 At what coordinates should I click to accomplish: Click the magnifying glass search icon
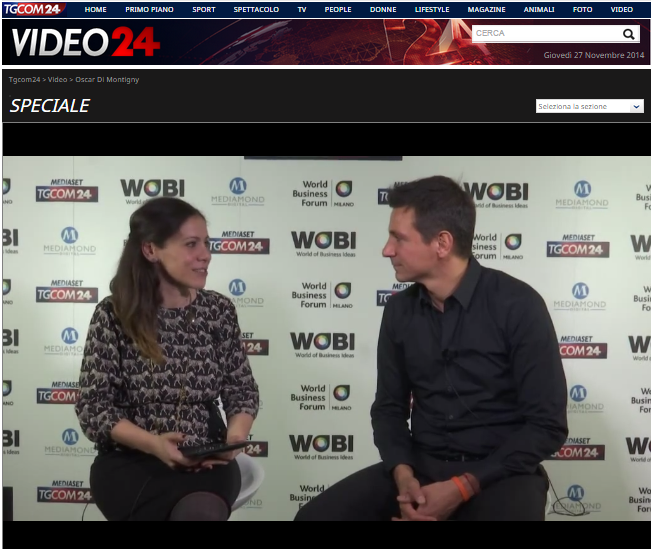click(629, 34)
